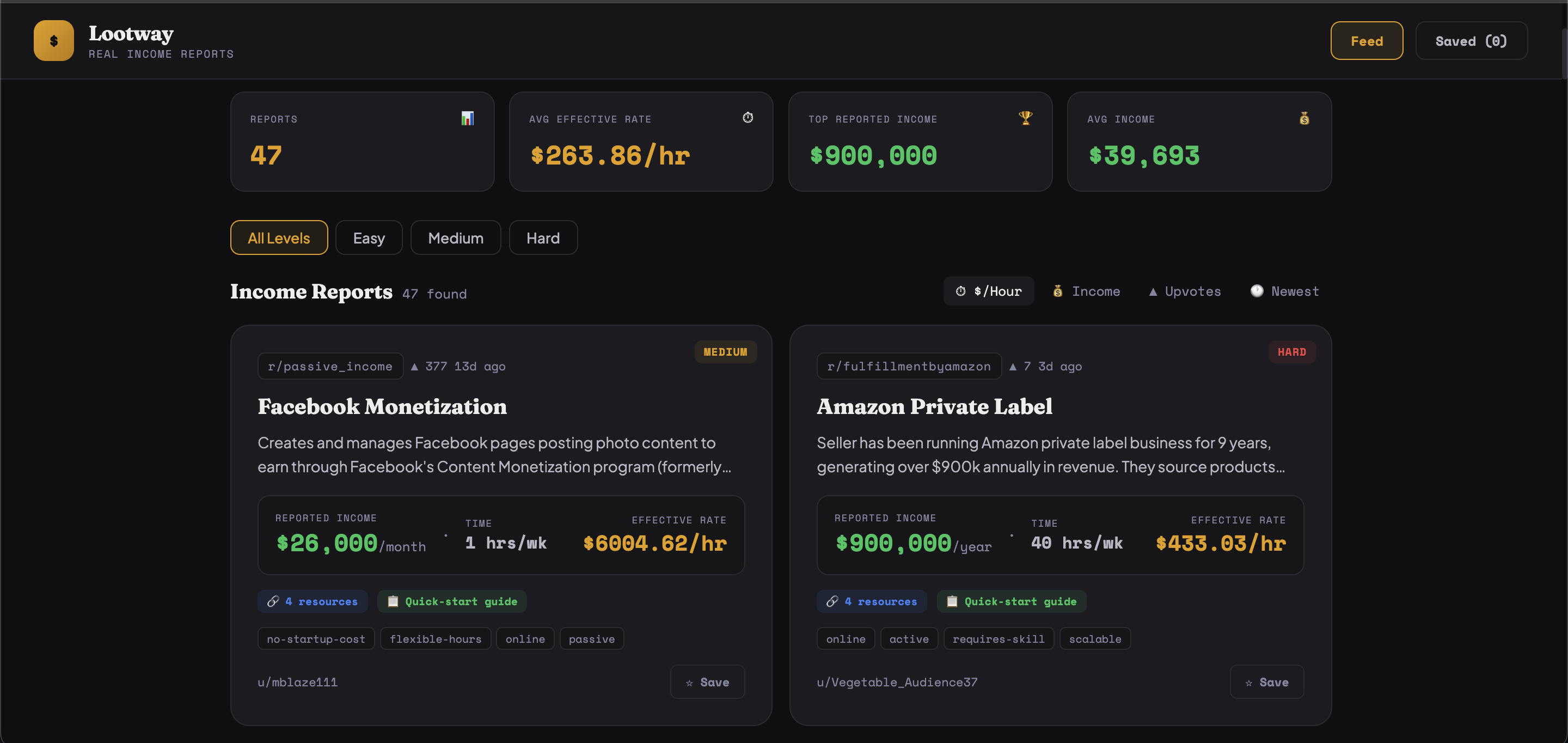Open 4 resources on Amazon Private Label card
Image resolution: width=1568 pixels, height=743 pixels.
pyautogui.click(x=872, y=601)
